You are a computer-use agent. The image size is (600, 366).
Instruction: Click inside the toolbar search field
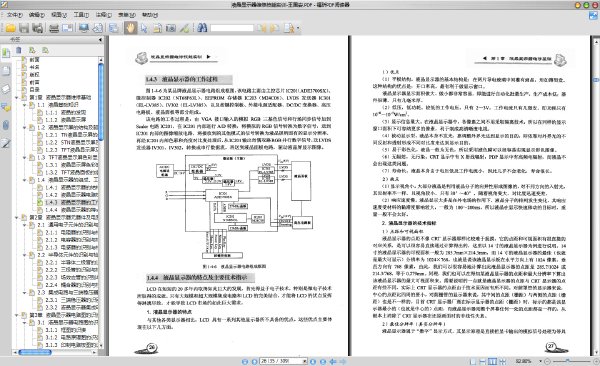tap(232, 28)
